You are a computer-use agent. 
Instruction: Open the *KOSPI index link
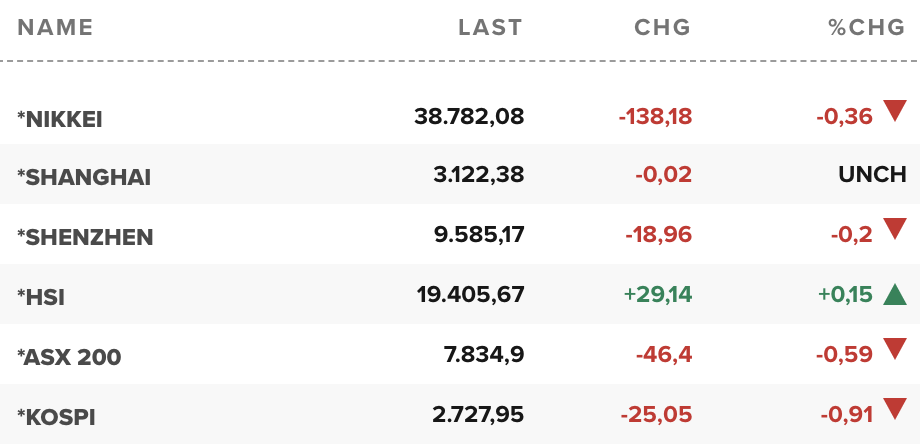click(56, 417)
